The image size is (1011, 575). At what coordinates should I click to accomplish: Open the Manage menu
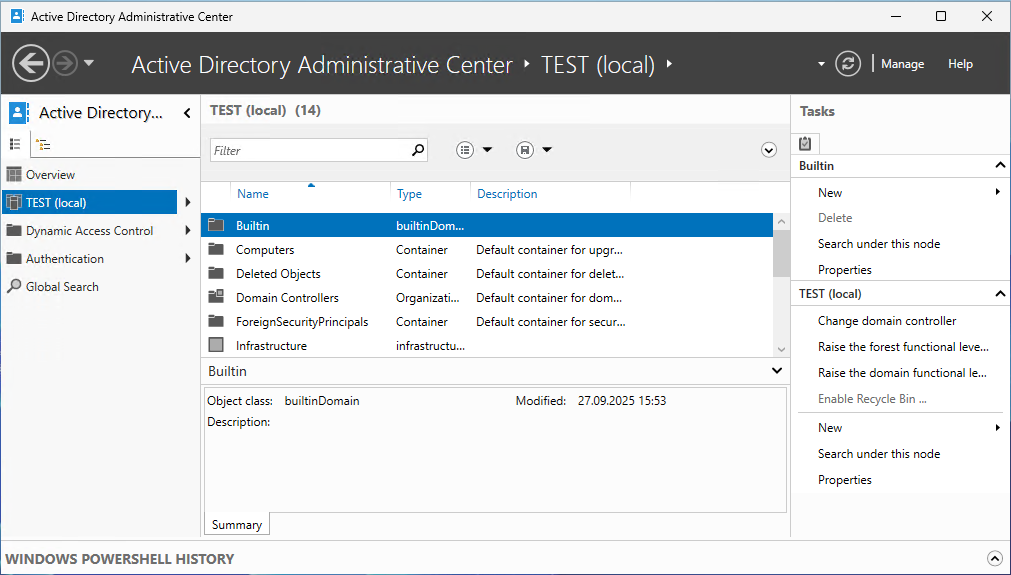[x=902, y=64]
